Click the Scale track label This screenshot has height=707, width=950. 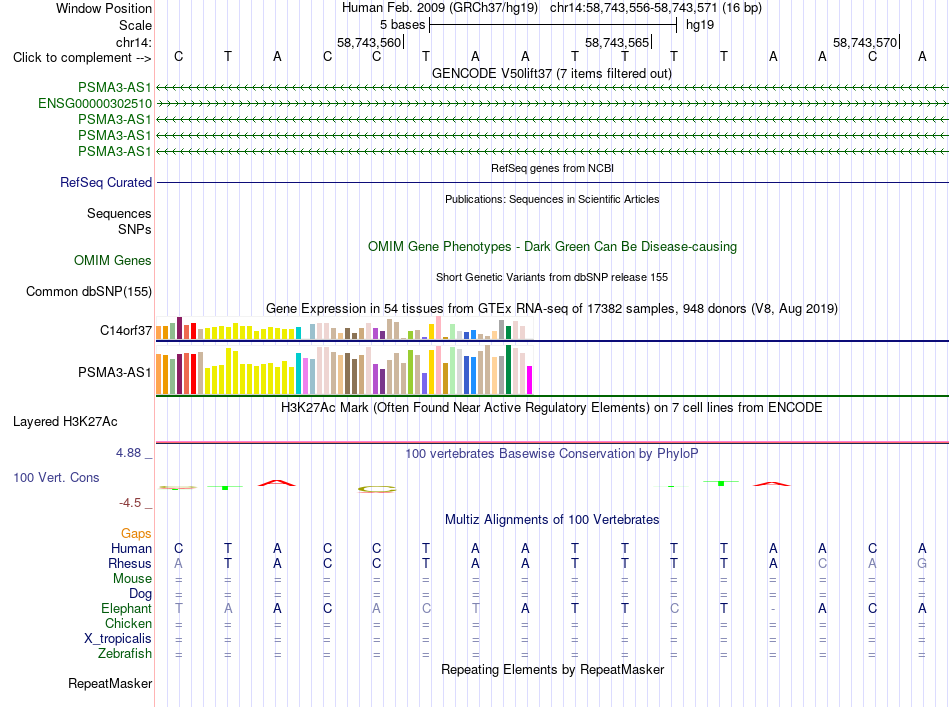point(135,25)
